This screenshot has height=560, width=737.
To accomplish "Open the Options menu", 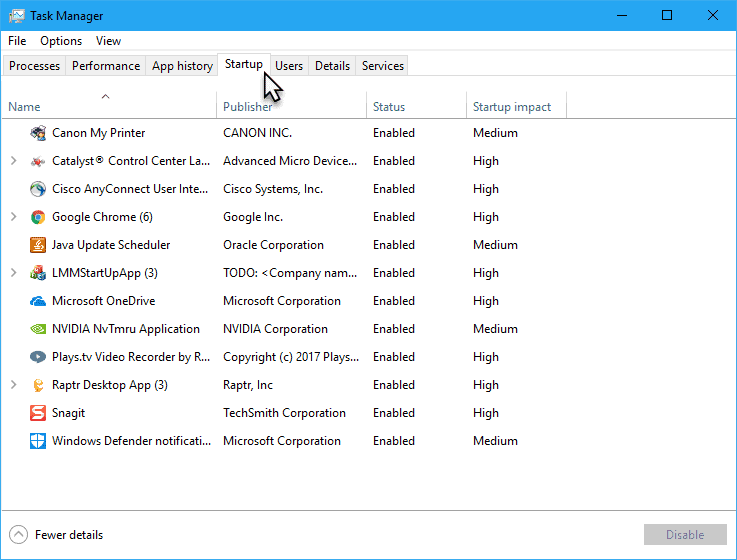I will (x=61, y=41).
